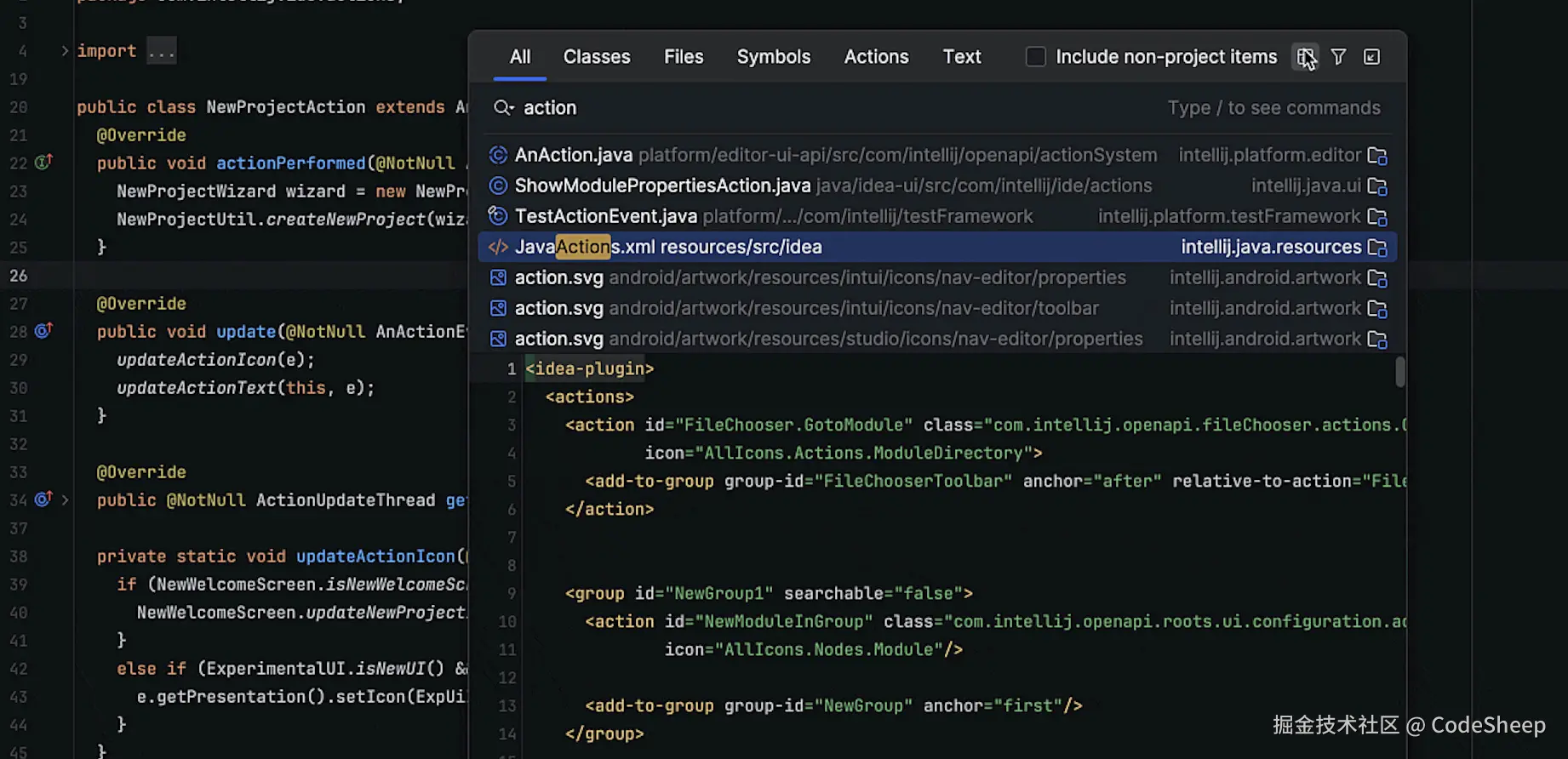Open the filter funnel icon in search popup

click(1338, 57)
